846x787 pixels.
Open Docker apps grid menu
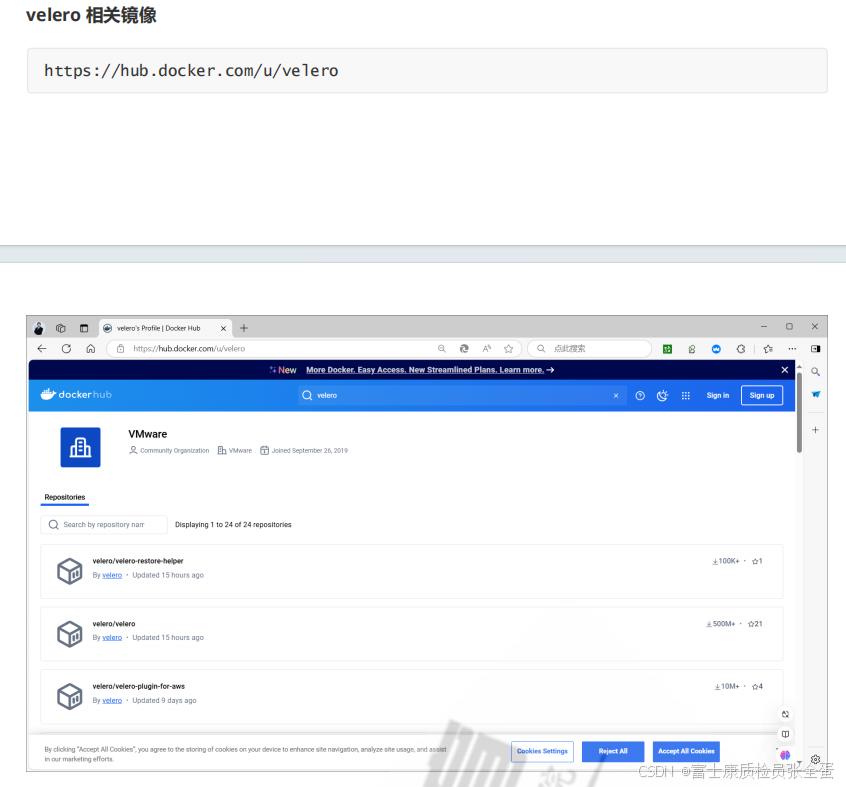685,395
